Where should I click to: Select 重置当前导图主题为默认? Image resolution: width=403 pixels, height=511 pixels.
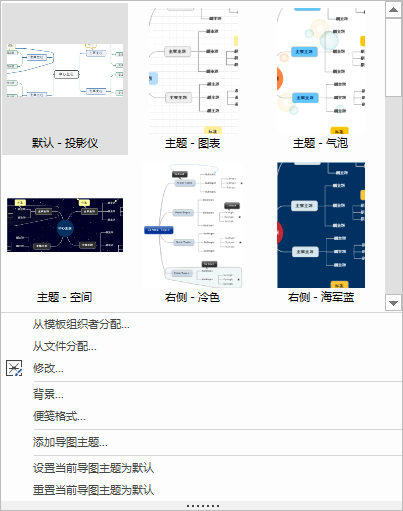pyautogui.click(x=93, y=490)
